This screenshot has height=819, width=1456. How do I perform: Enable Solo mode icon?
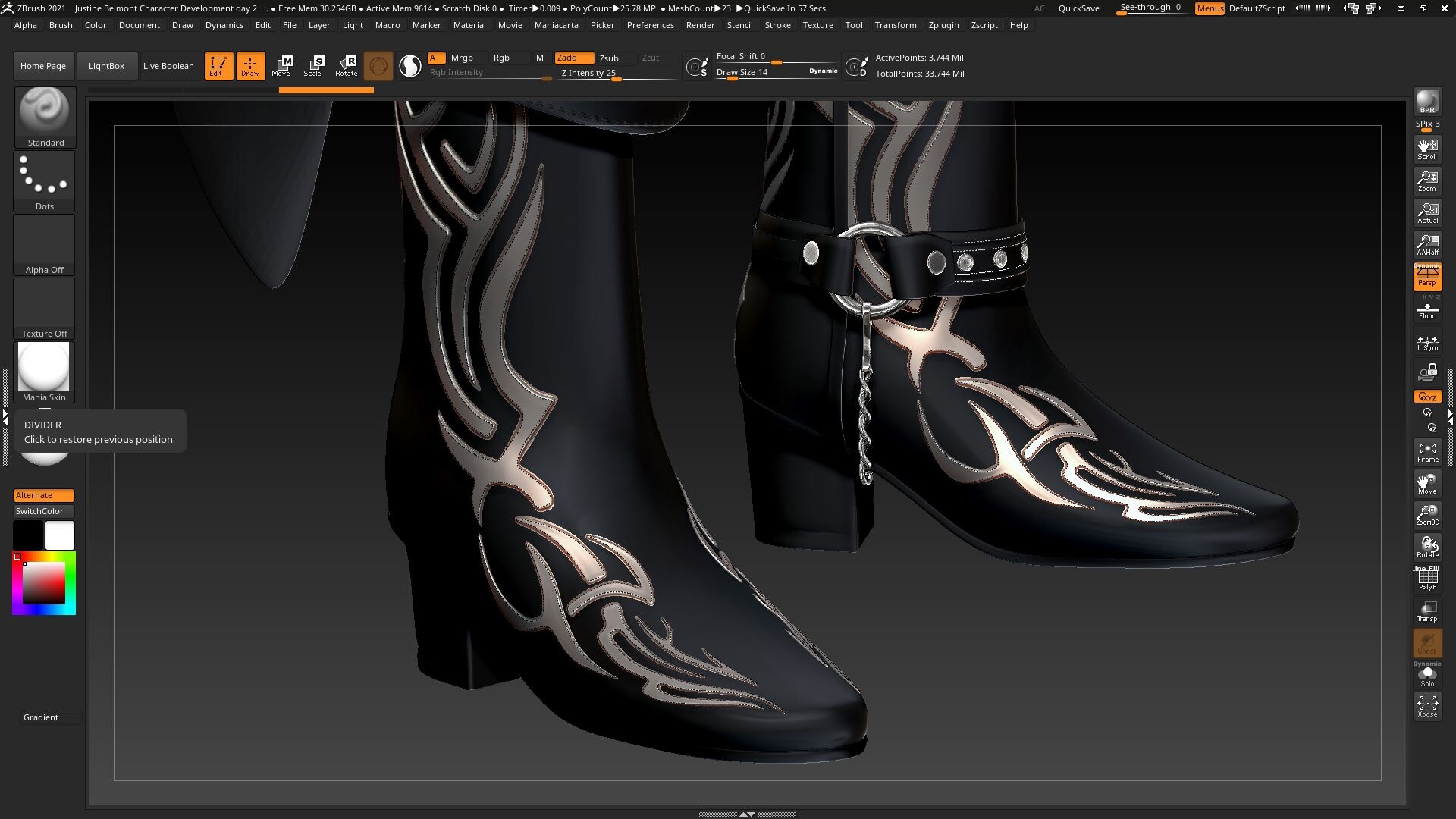1427,675
